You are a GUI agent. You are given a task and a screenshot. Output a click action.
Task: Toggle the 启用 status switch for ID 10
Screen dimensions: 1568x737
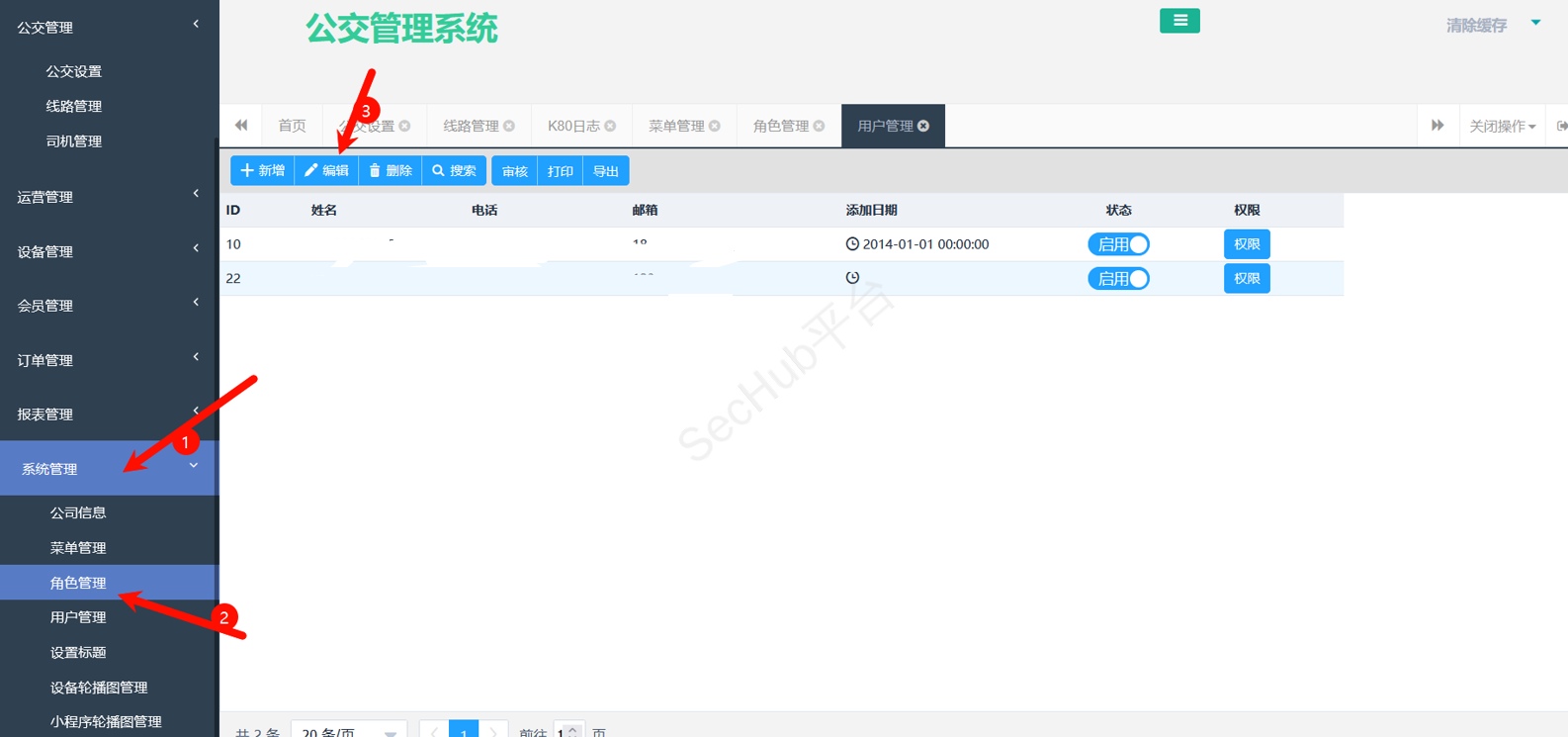coord(1118,244)
